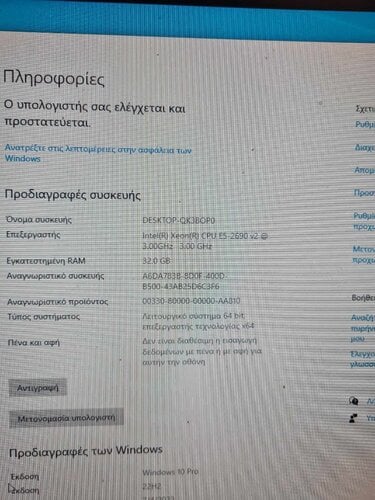Click the product ID 00330-80000-00000-AA810
This screenshot has width=375, height=500.
pyautogui.click(x=191, y=301)
